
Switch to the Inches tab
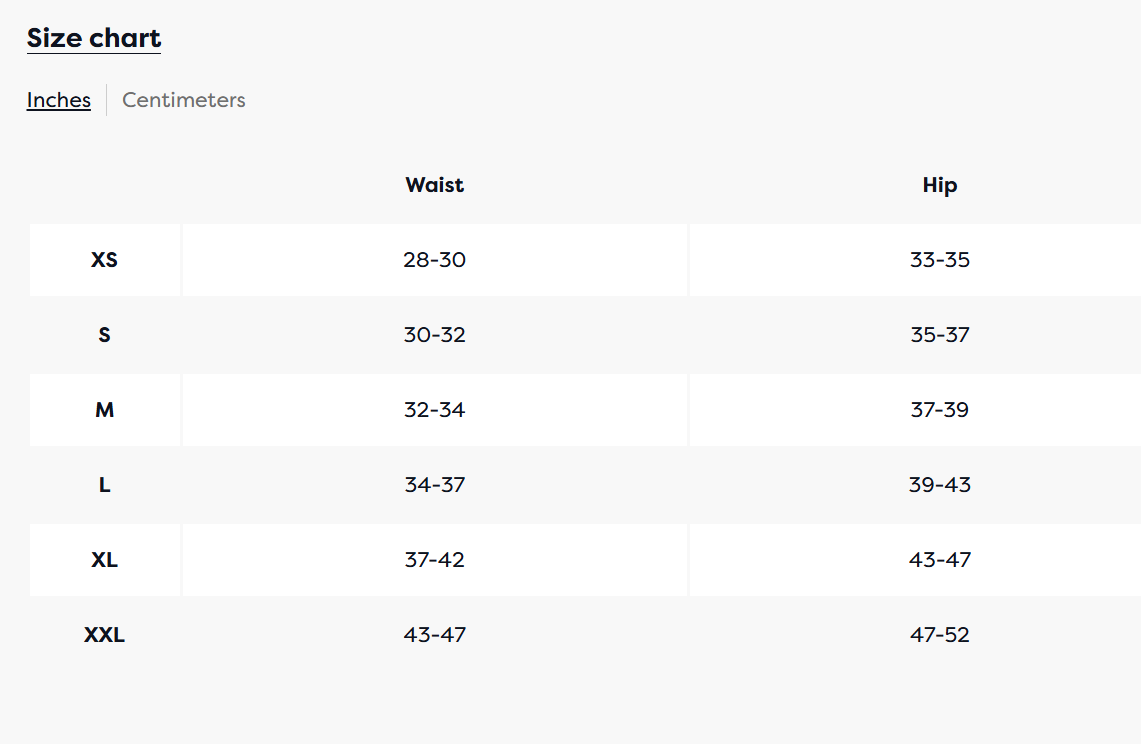click(58, 100)
